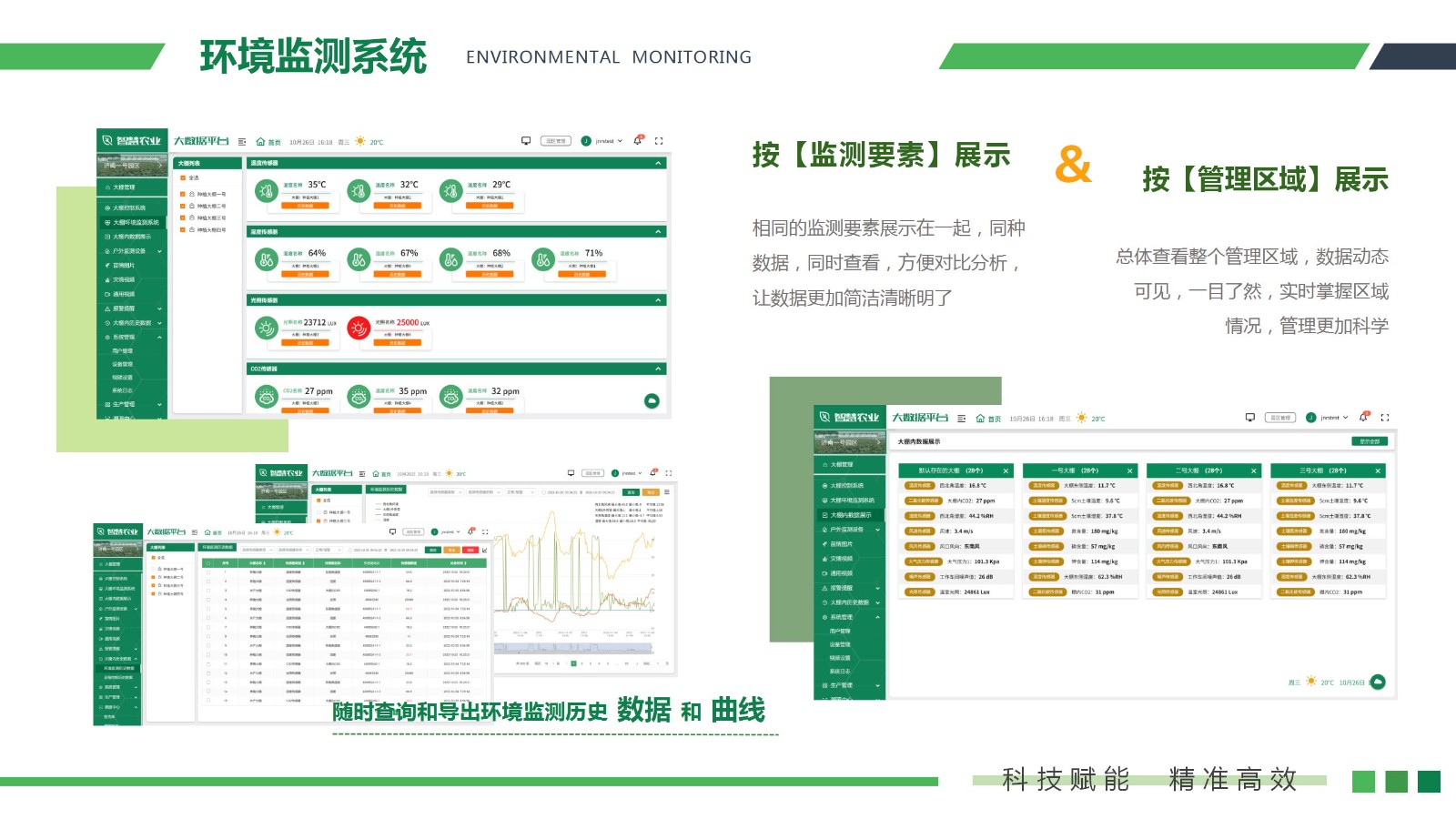
Task: Click fullscreen icon in area-view dashboard
Action: click(1384, 418)
